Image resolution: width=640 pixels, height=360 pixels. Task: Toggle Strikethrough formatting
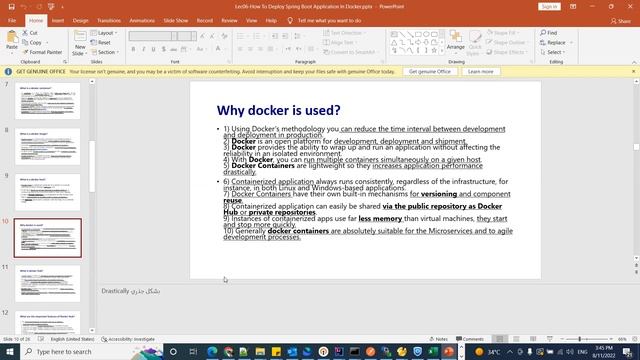(x=173, y=49)
